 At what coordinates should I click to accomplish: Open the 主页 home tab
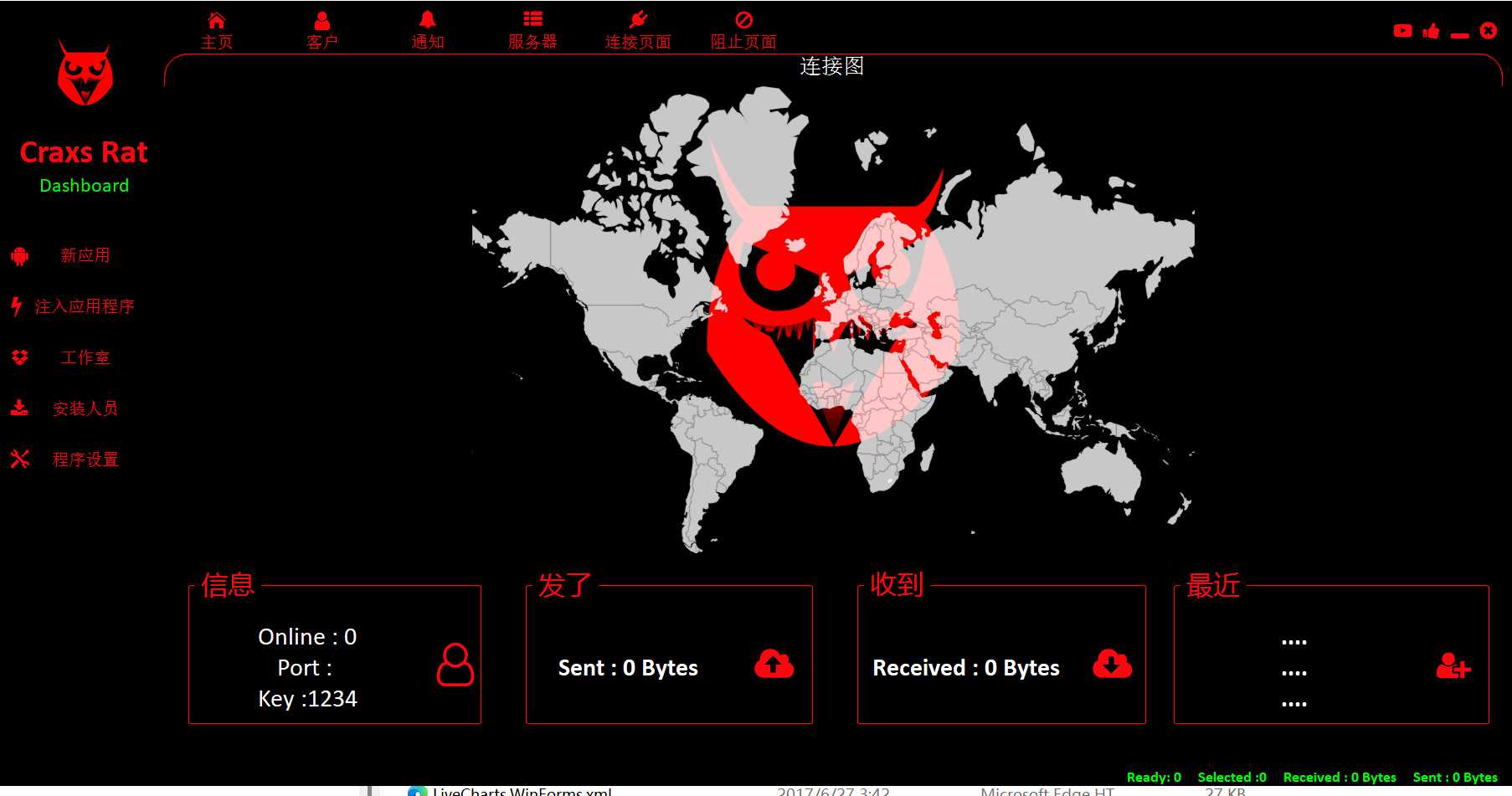(x=216, y=31)
